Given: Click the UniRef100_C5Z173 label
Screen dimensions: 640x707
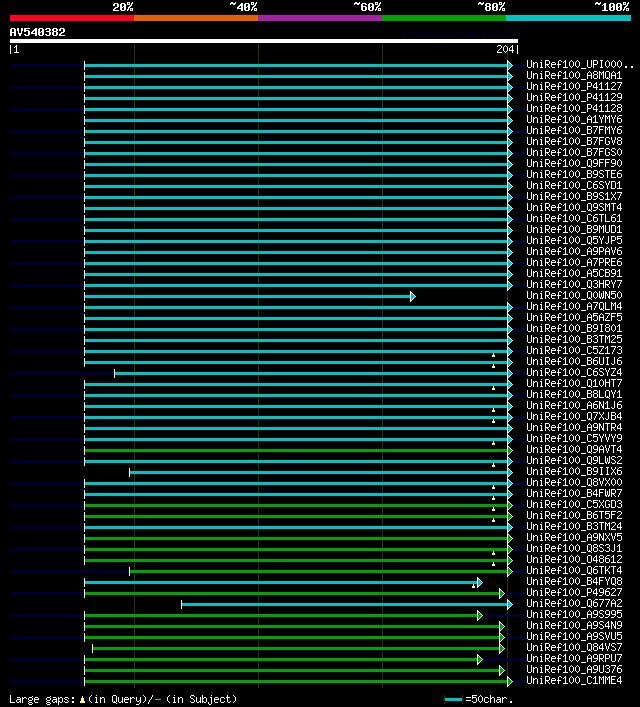Looking at the screenshot, I should coord(574,350).
